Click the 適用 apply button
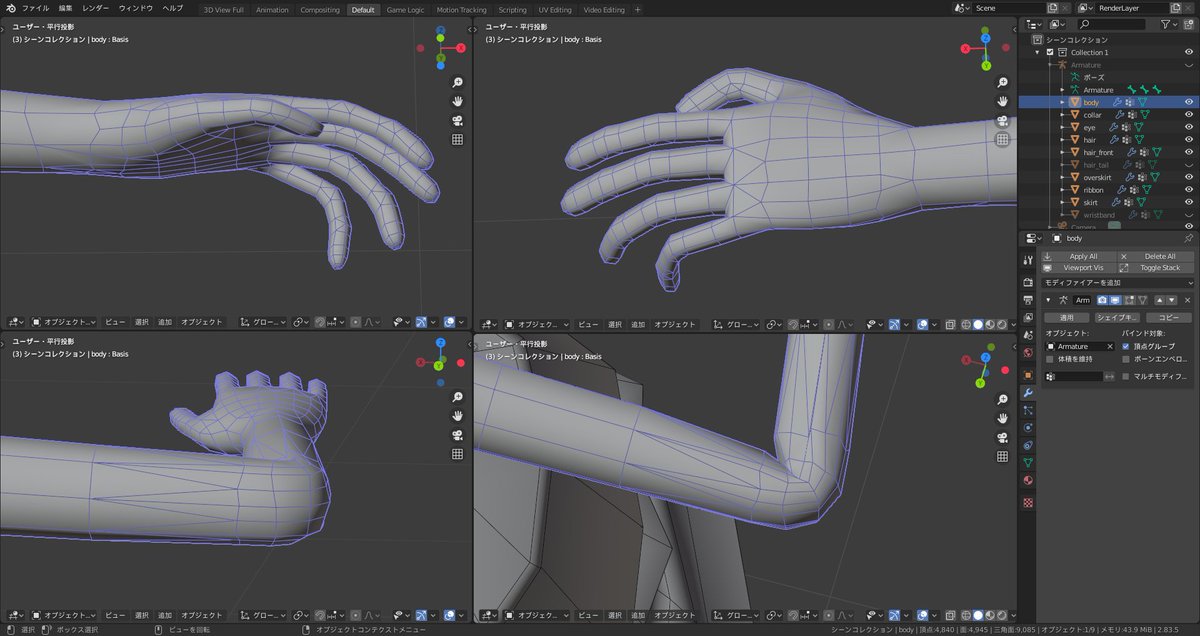 tap(1066, 317)
